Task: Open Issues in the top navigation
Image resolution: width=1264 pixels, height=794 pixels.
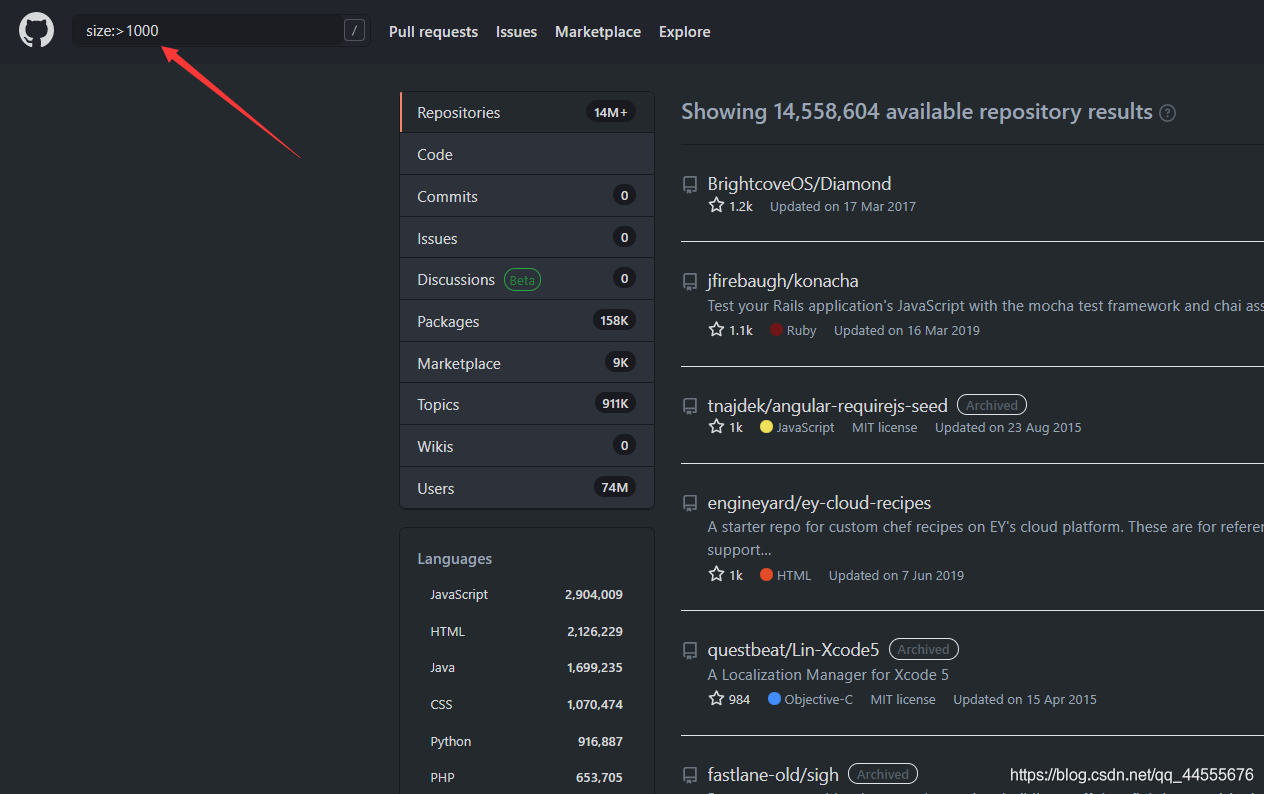Action: 516,32
